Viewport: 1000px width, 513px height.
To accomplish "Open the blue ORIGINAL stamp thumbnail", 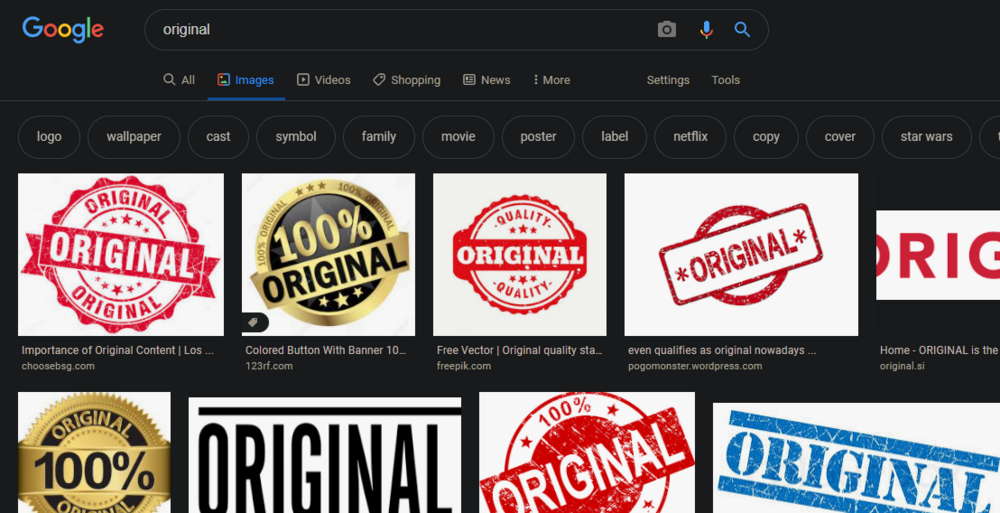I will click(856, 457).
